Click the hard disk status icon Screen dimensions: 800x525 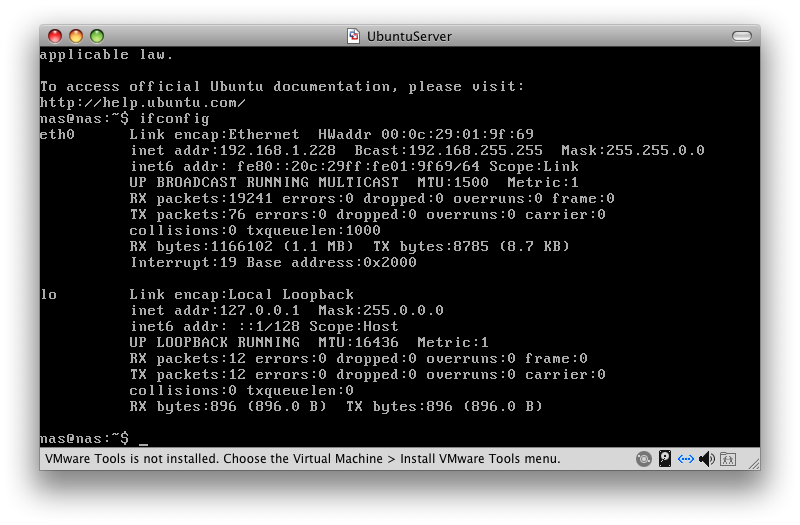665,458
